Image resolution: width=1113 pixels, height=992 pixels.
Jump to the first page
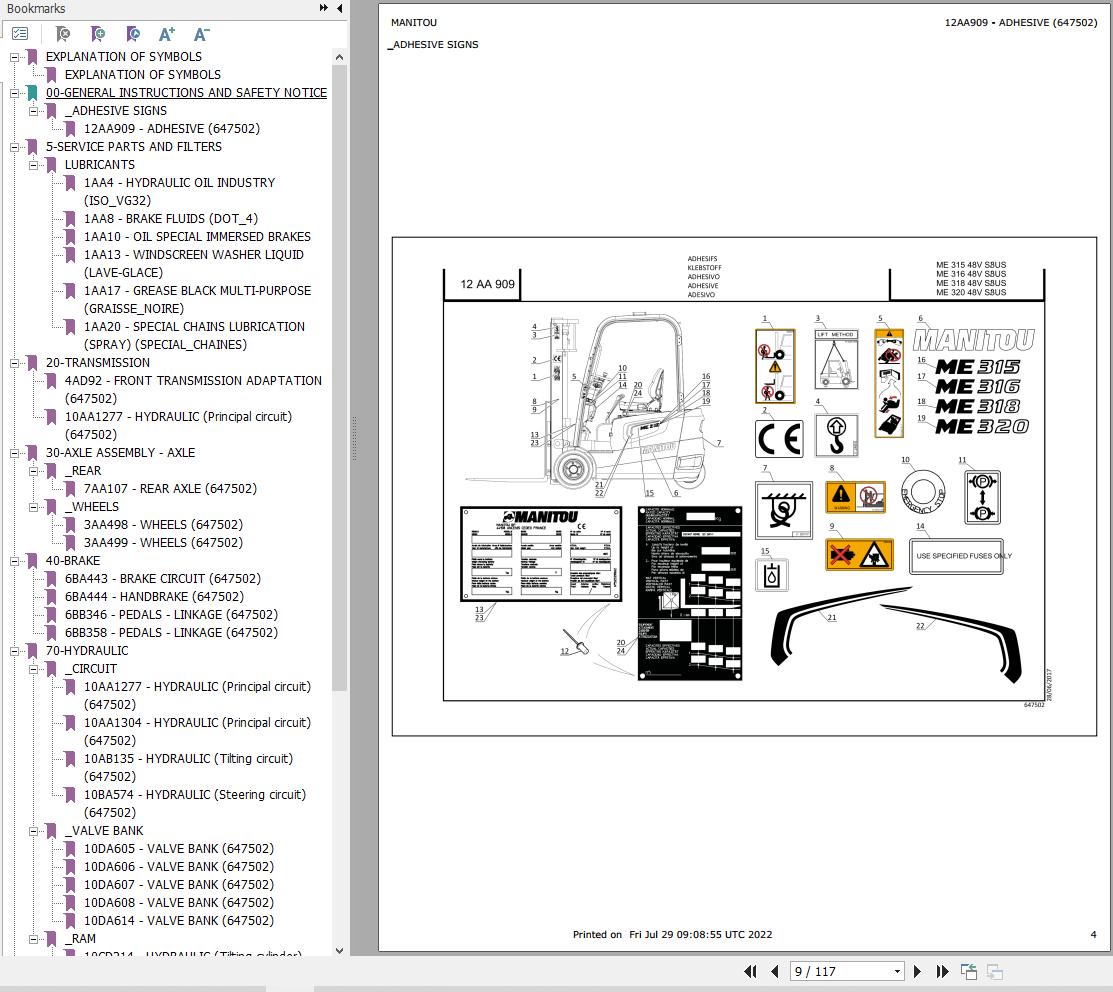[x=750, y=971]
